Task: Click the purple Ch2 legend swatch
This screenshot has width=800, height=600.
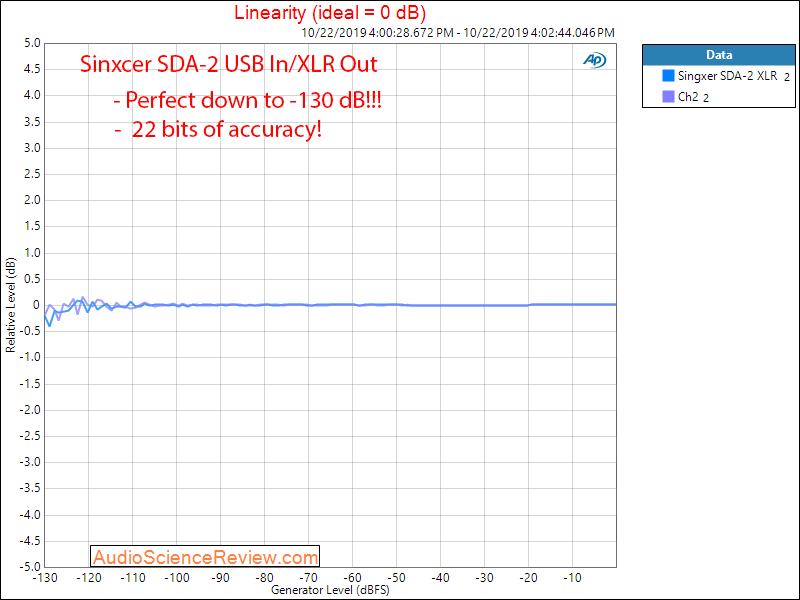Action: [668, 96]
